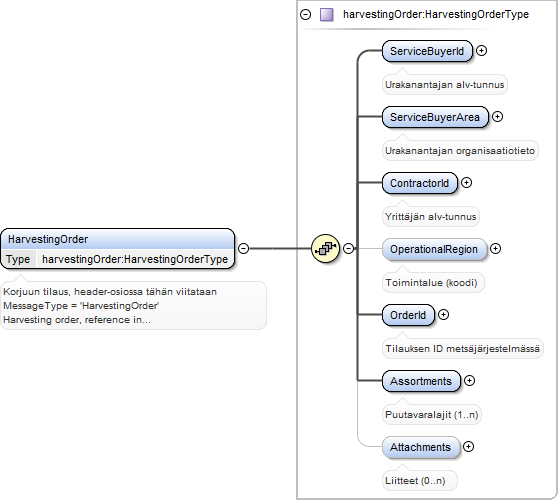Viewport: 559px width, 501px height.
Task: Click the purple complex type icon
Action: tap(327, 15)
